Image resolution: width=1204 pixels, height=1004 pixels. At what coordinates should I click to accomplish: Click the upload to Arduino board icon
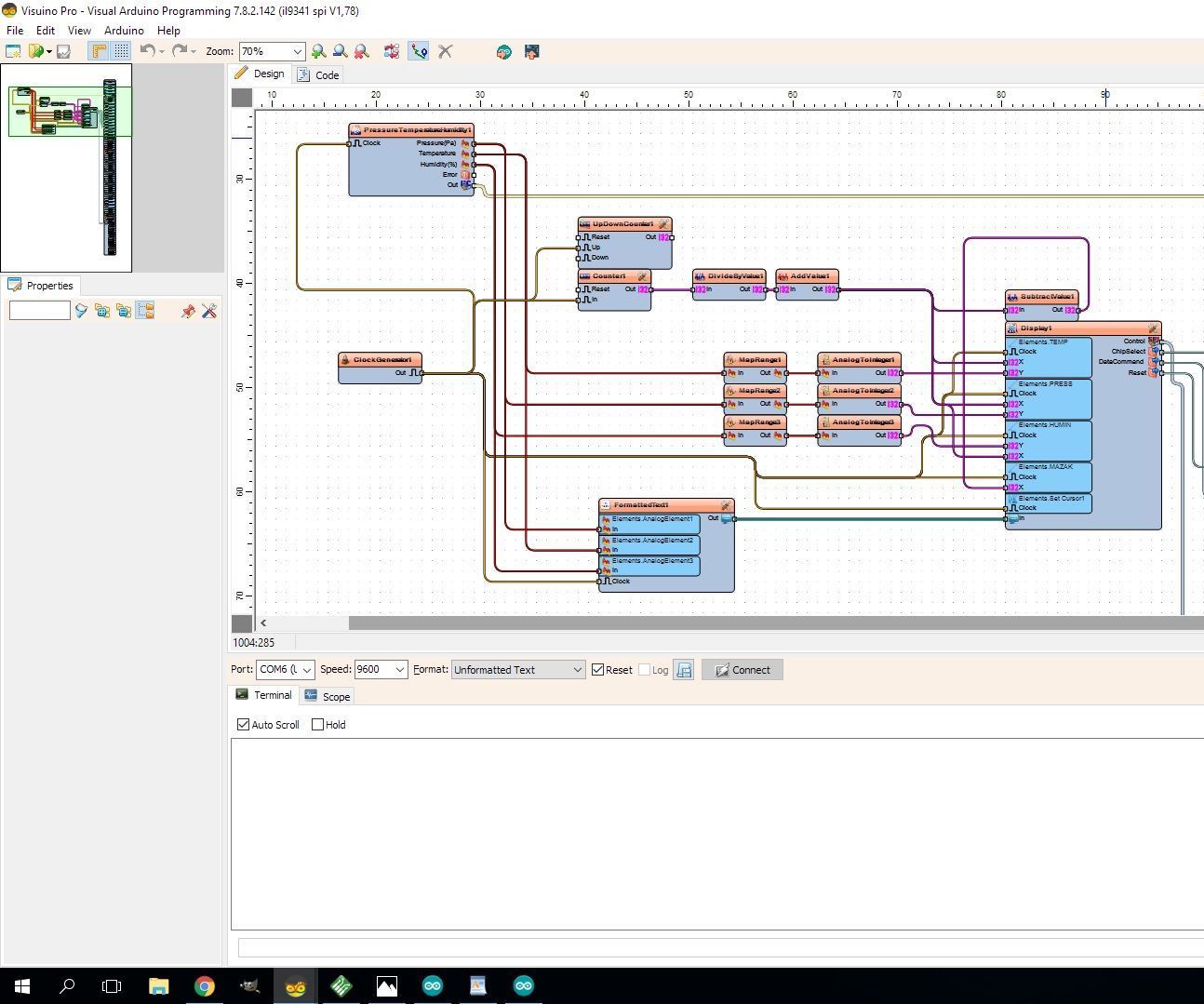pos(531,52)
